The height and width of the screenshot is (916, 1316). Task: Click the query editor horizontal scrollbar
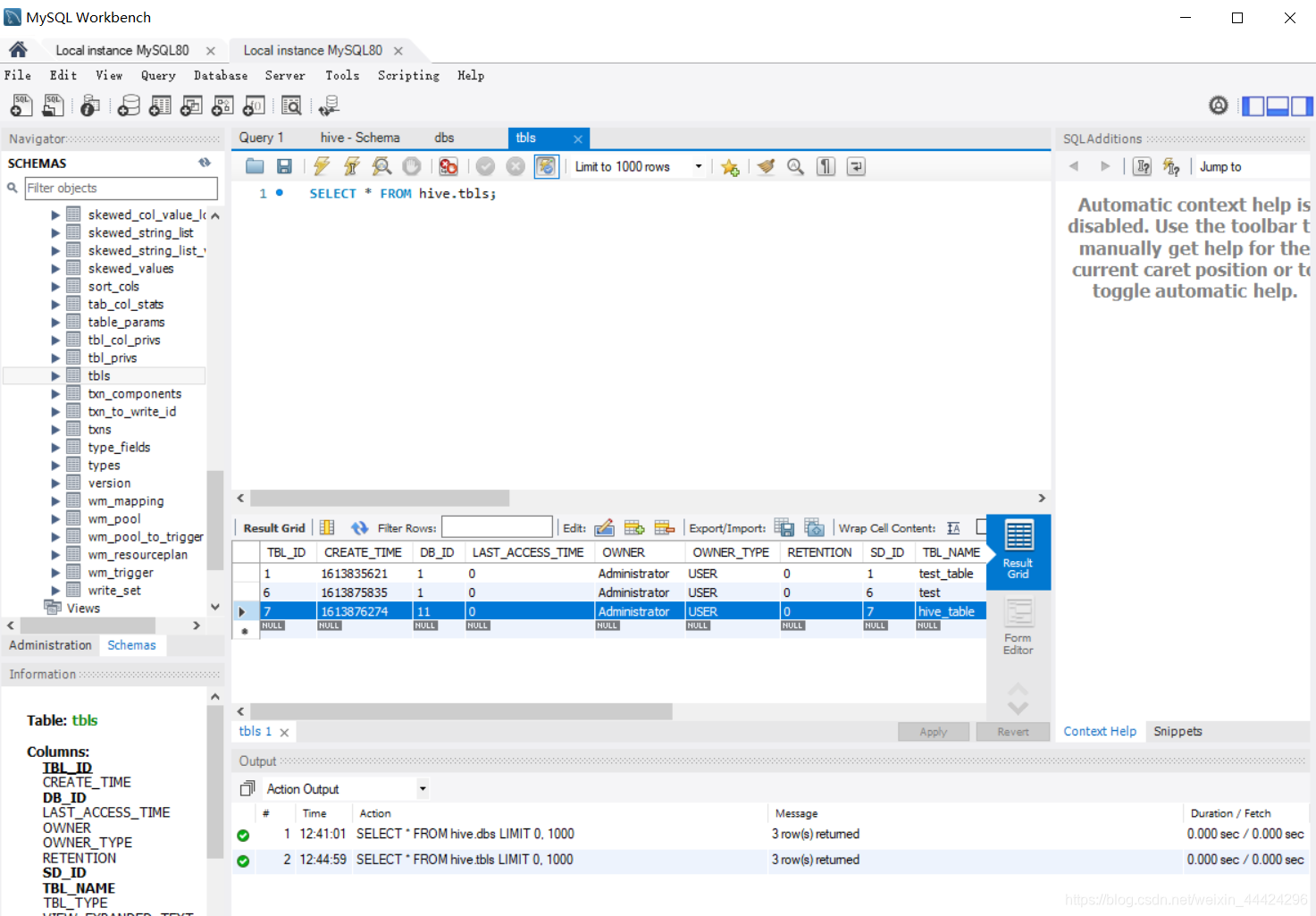[x=380, y=498]
